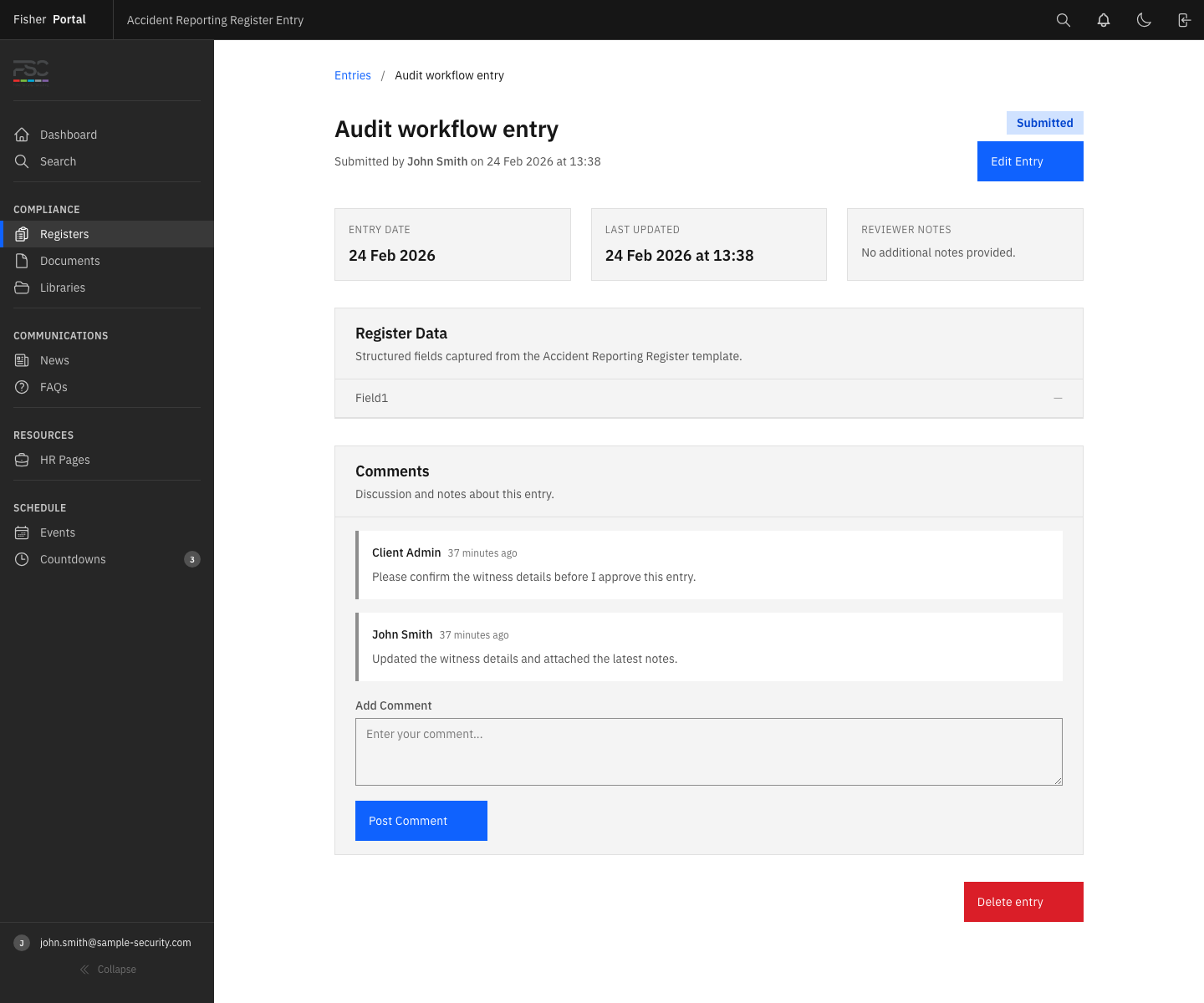The width and height of the screenshot is (1204, 1003).
Task: Toggle dark mode moon icon
Action: (1144, 20)
